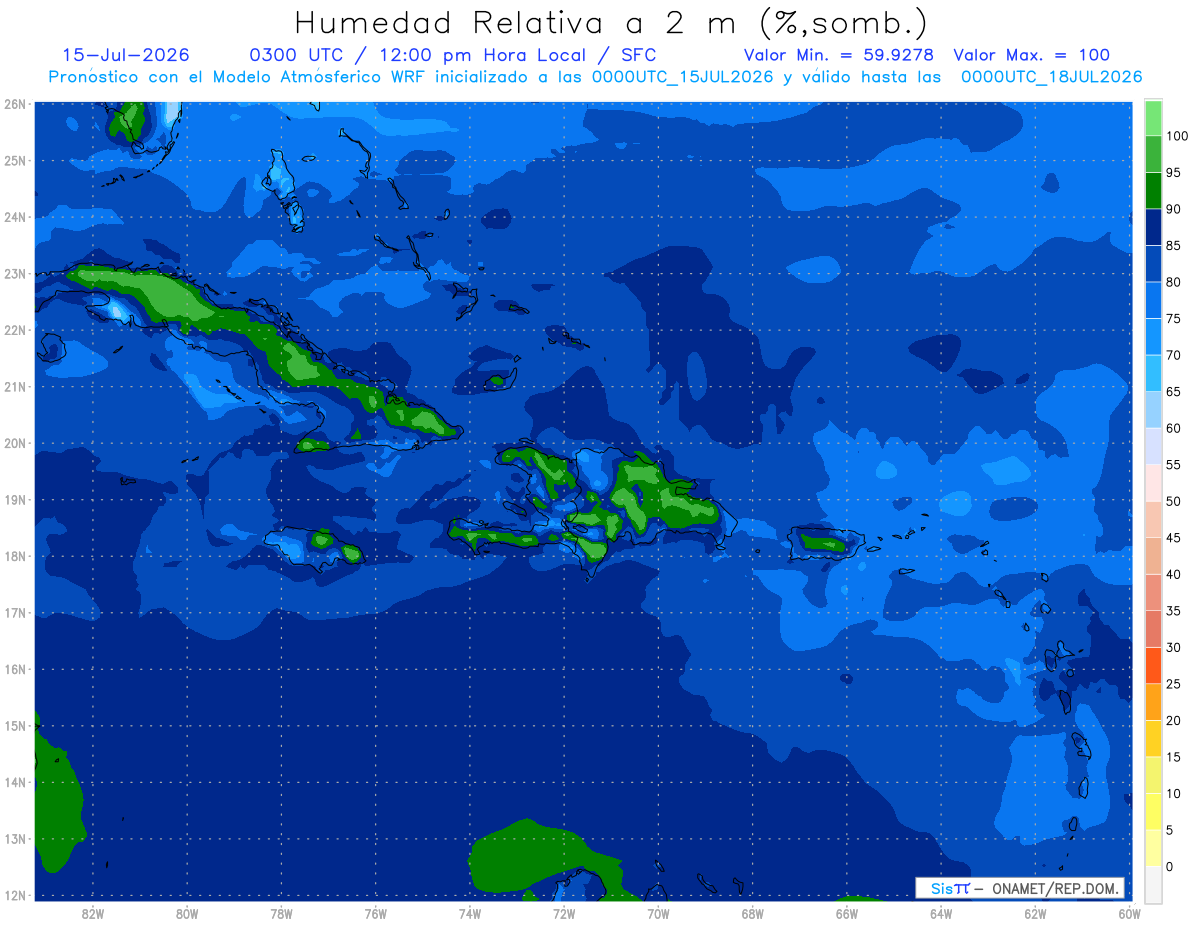Pick the dark navy 85–90 legend swatch

1153,227
